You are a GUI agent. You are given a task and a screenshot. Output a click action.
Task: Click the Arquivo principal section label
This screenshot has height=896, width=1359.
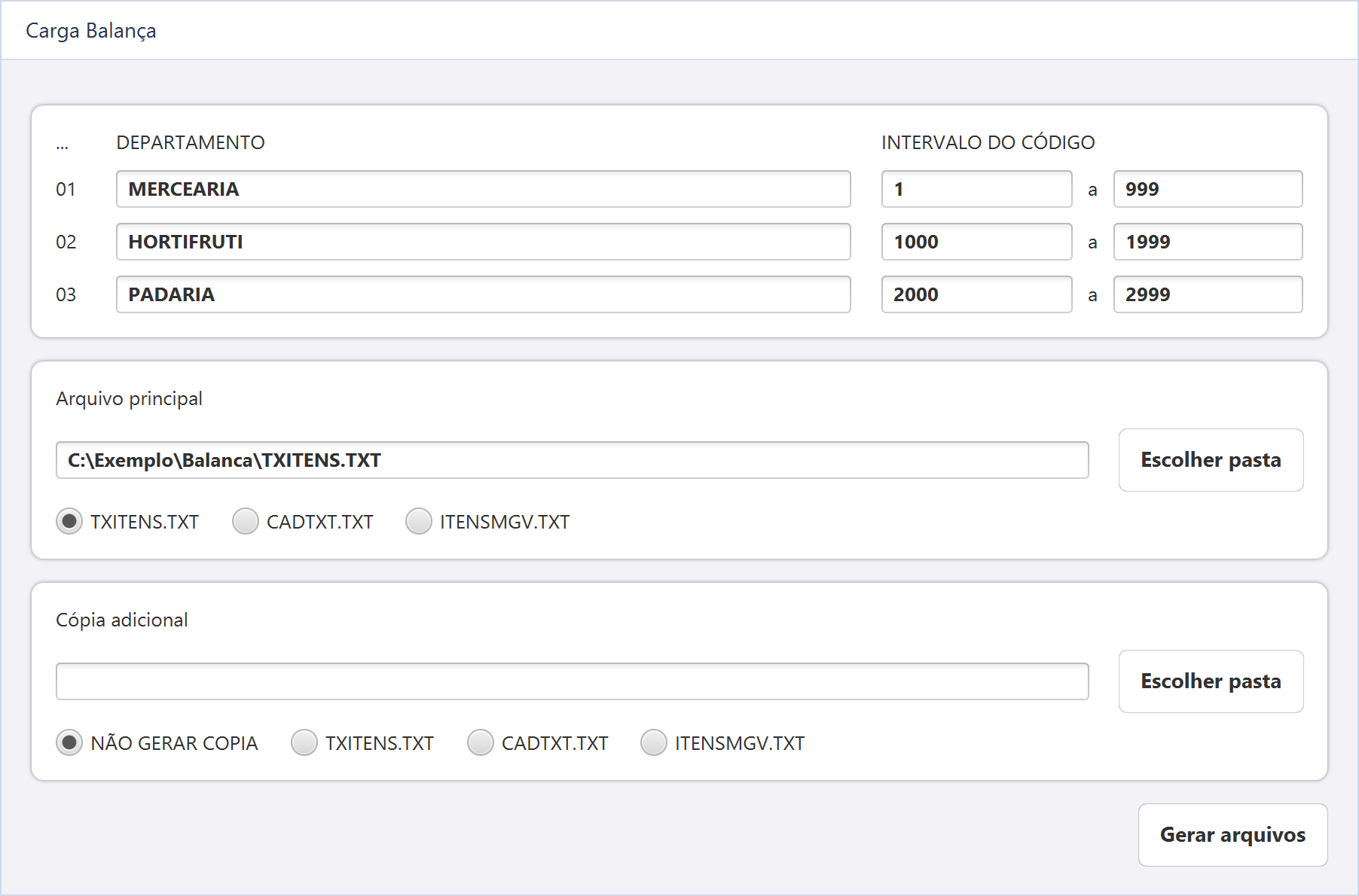pyautogui.click(x=129, y=399)
